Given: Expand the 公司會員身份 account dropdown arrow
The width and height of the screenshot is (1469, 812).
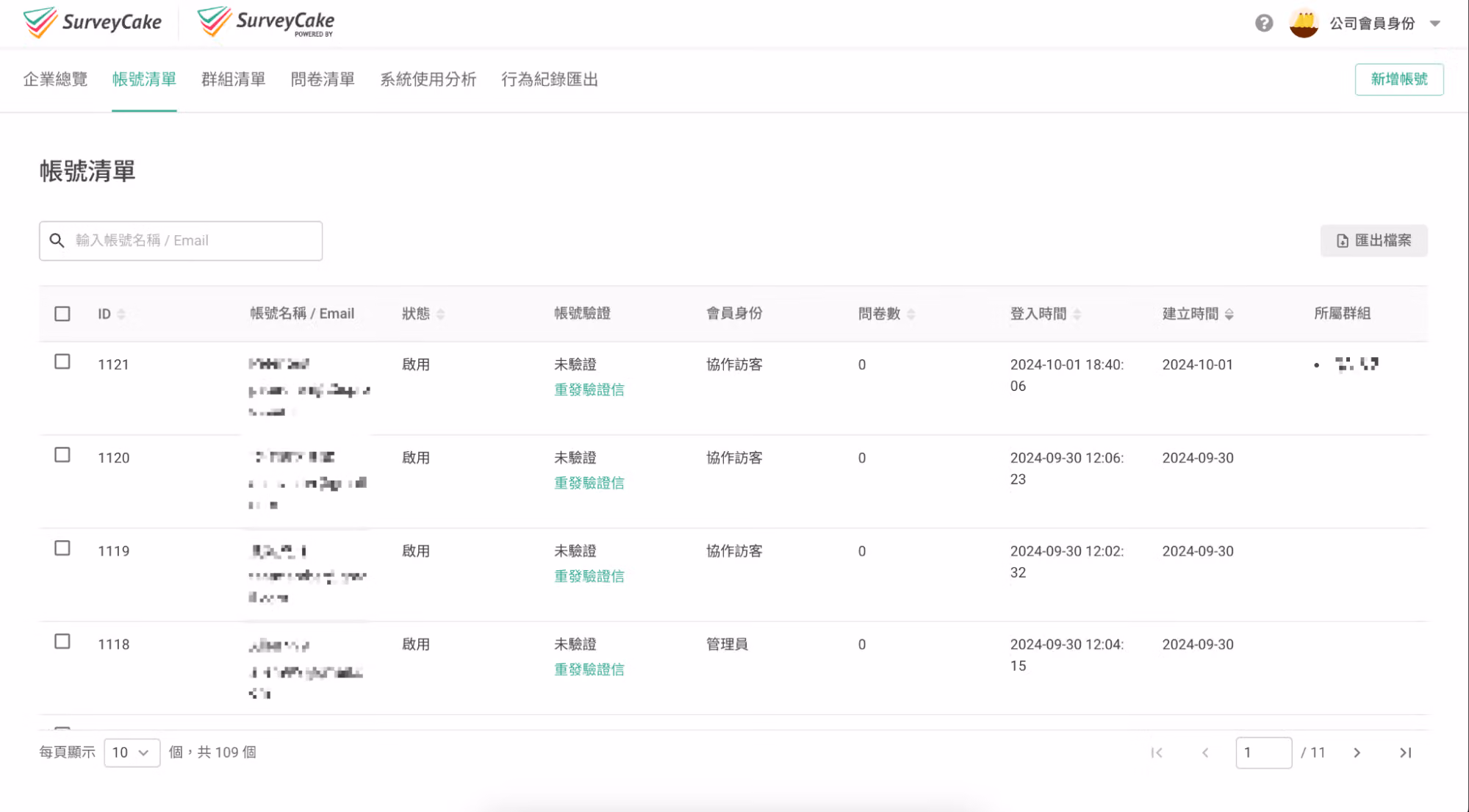Looking at the screenshot, I should (x=1434, y=24).
